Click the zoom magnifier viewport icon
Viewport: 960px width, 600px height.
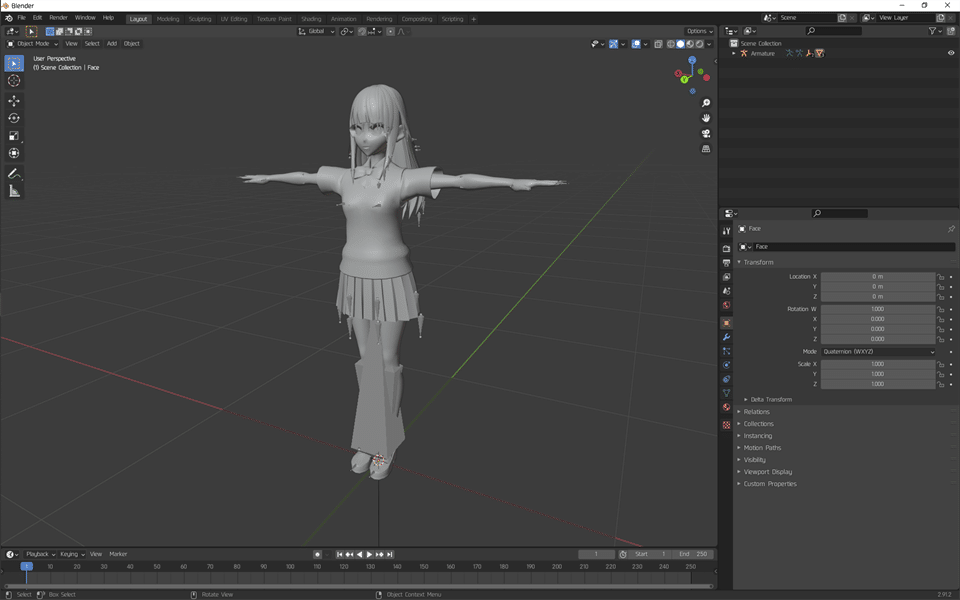tap(706, 103)
